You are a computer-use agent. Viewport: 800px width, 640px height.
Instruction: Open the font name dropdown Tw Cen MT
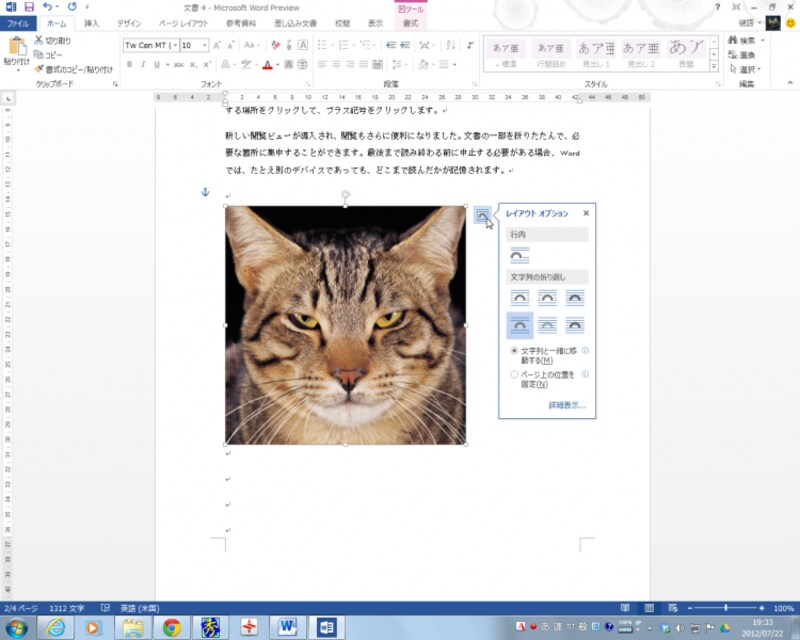pos(173,45)
